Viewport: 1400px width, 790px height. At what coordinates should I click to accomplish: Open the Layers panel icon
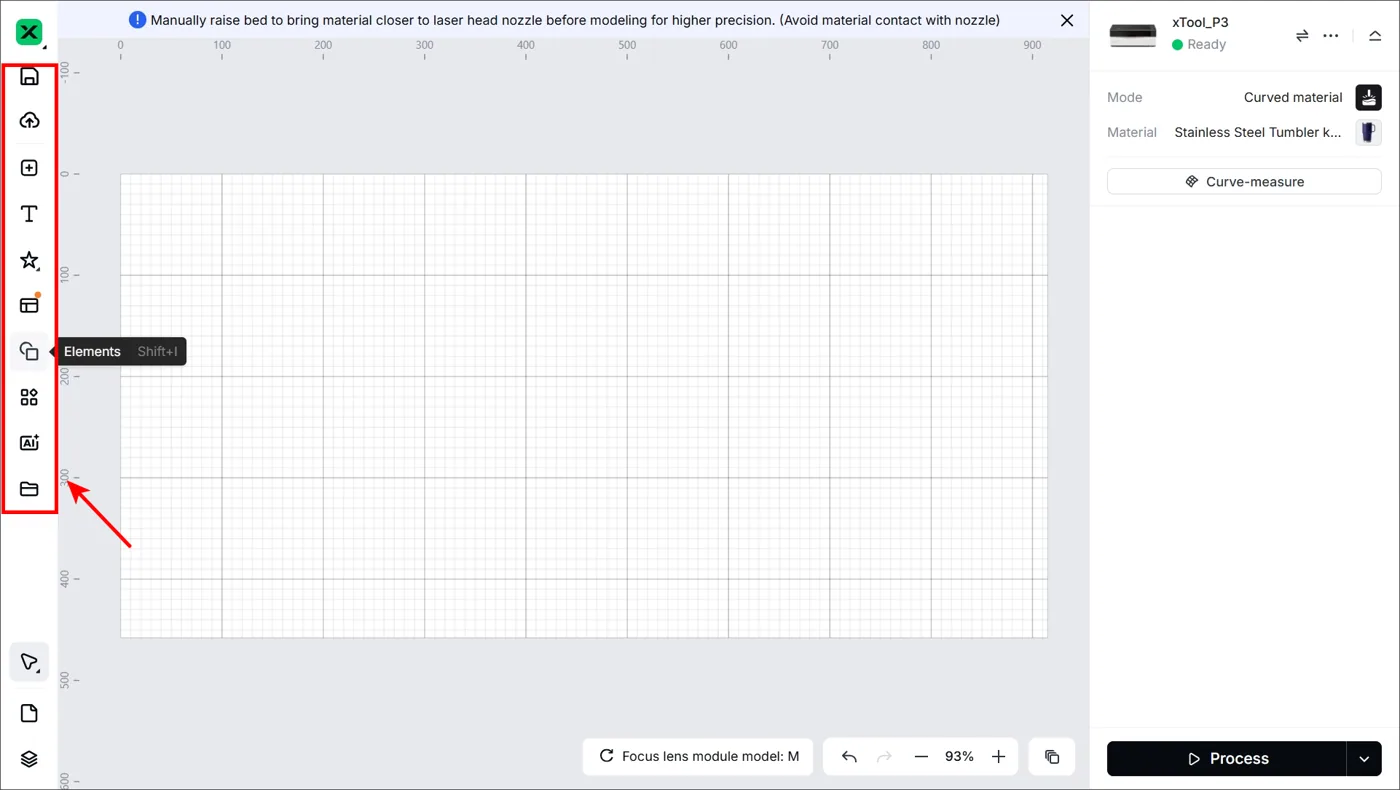tap(29, 759)
